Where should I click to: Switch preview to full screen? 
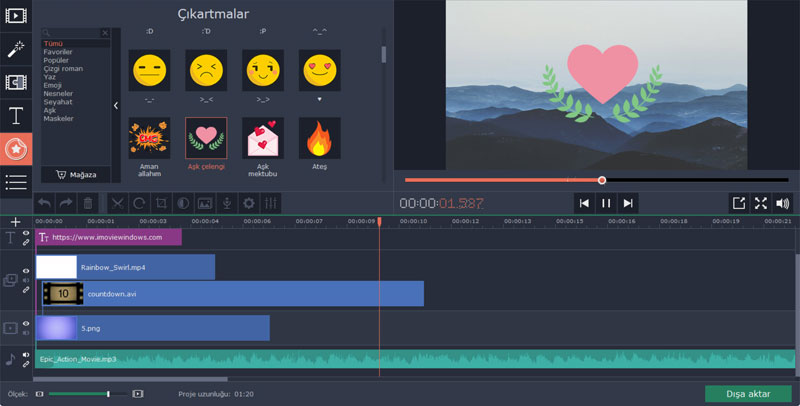[x=761, y=203]
